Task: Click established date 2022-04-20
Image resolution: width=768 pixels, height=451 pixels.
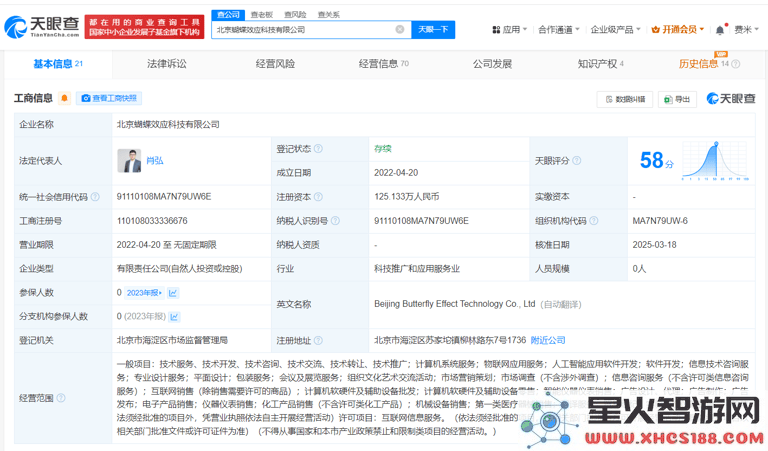Action: point(396,173)
